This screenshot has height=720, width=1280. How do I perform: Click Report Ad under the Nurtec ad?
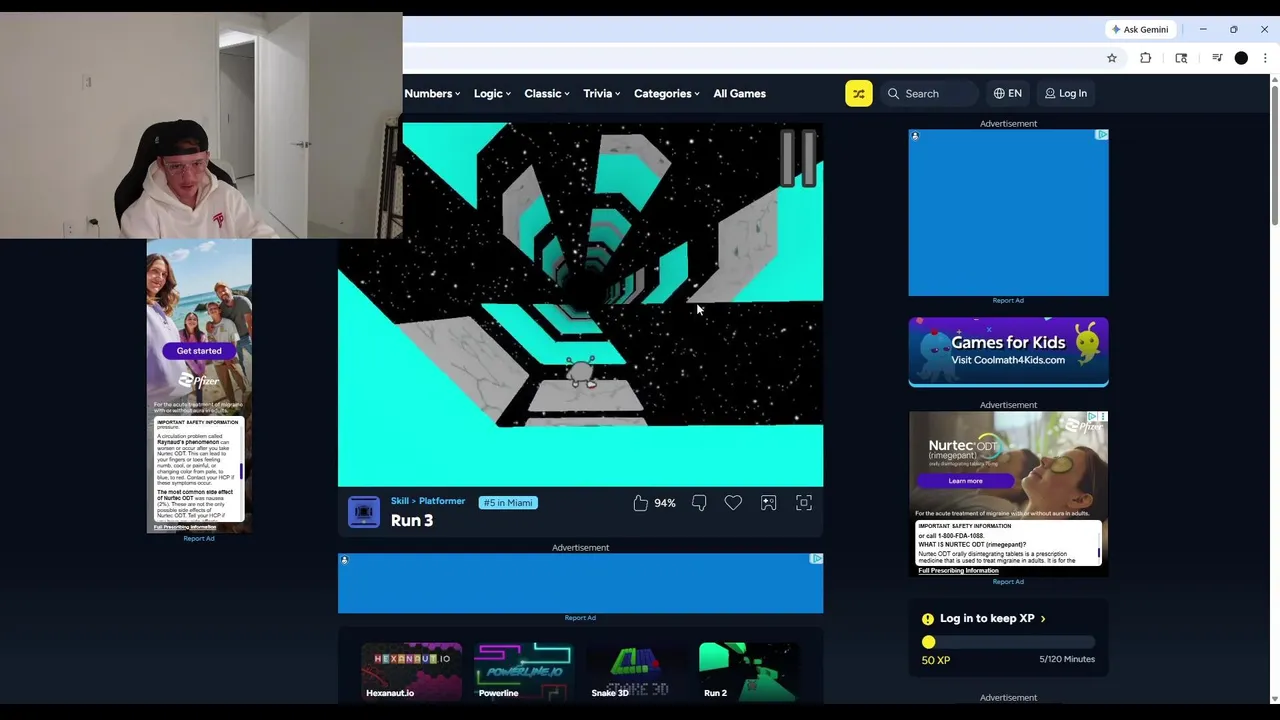[x=1008, y=581]
